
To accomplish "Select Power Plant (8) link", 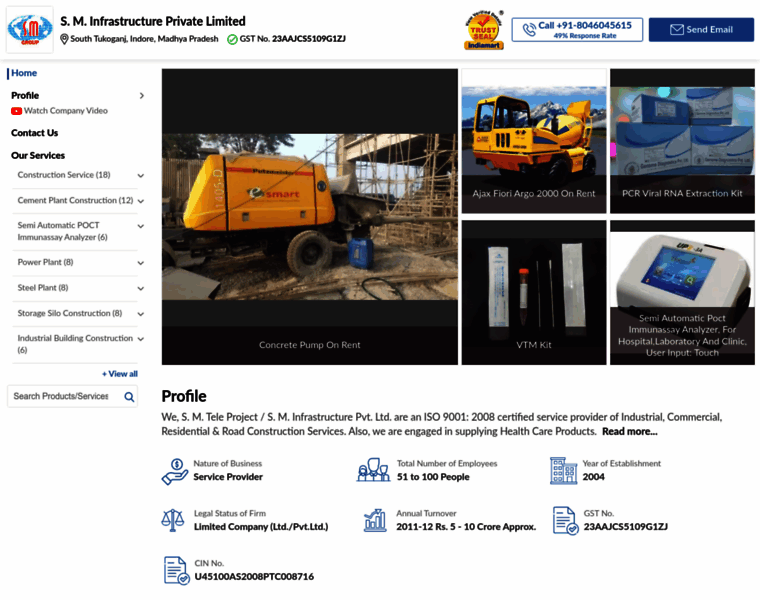I will pos(46,262).
